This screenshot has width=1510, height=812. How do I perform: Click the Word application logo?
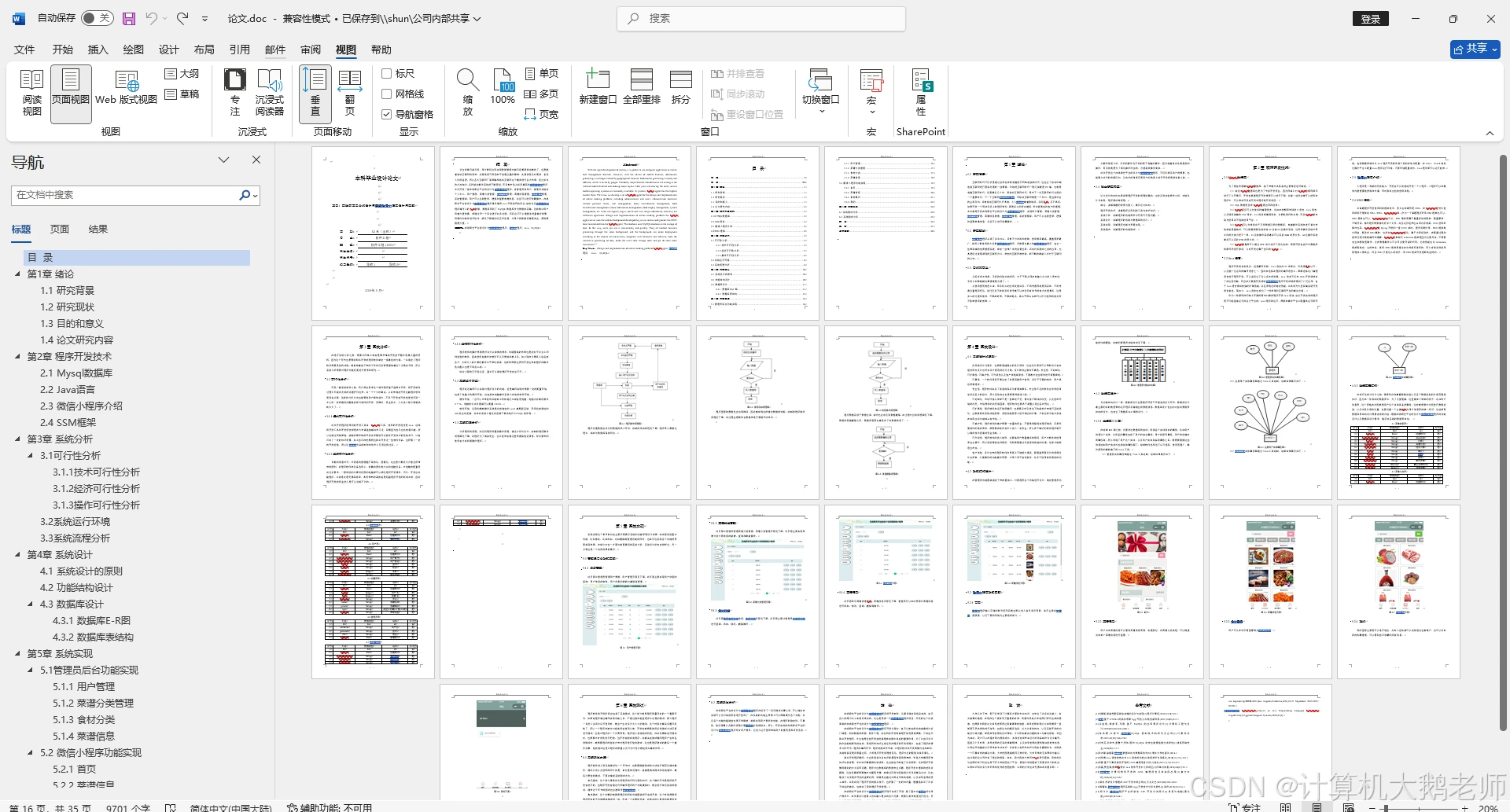(19, 18)
